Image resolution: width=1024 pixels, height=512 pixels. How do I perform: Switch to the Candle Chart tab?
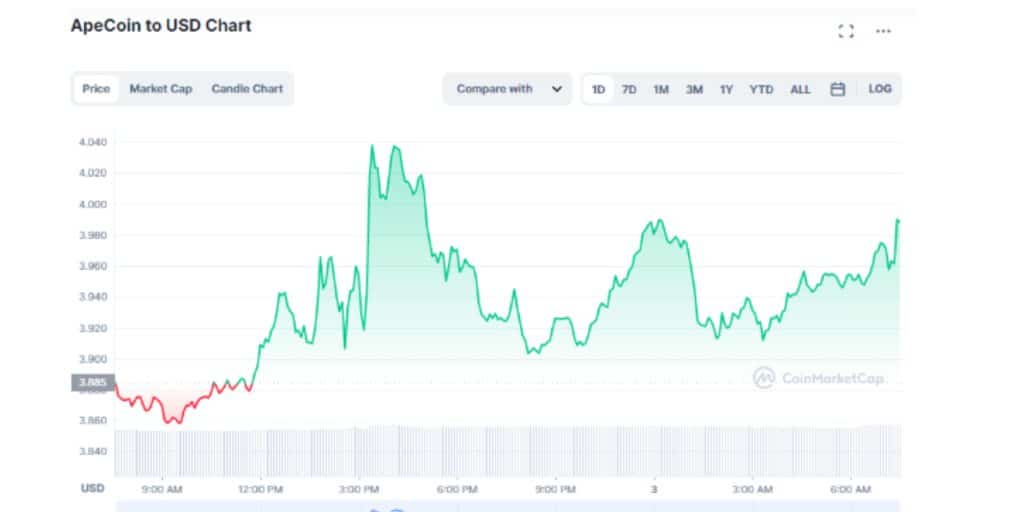[247, 89]
